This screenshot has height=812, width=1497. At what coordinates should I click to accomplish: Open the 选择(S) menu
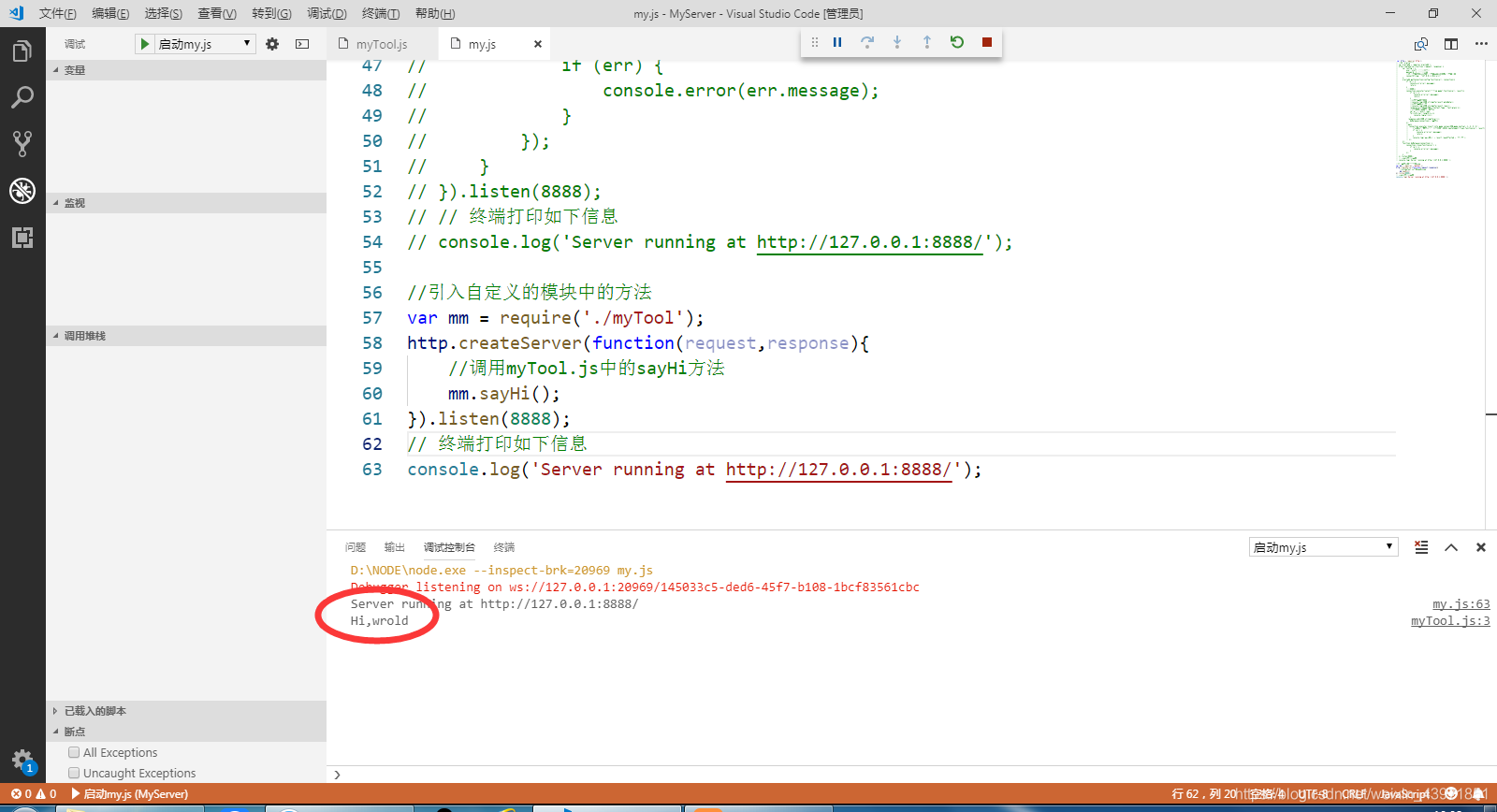[x=164, y=13]
